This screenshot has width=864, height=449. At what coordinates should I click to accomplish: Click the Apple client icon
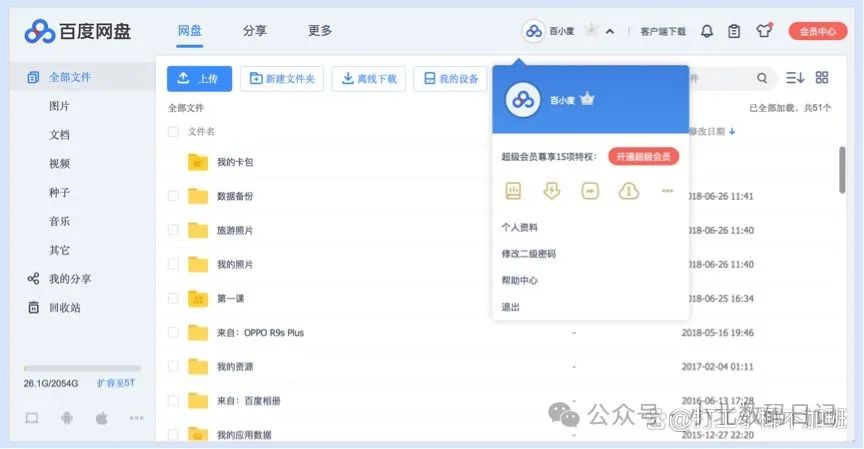(x=102, y=418)
